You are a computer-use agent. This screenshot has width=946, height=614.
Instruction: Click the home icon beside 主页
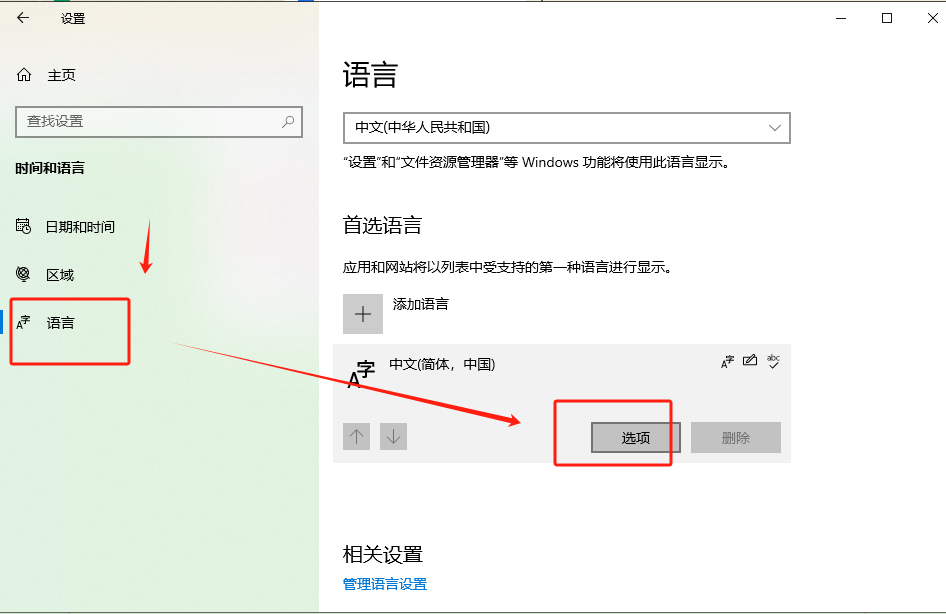[x=24, y=75]
